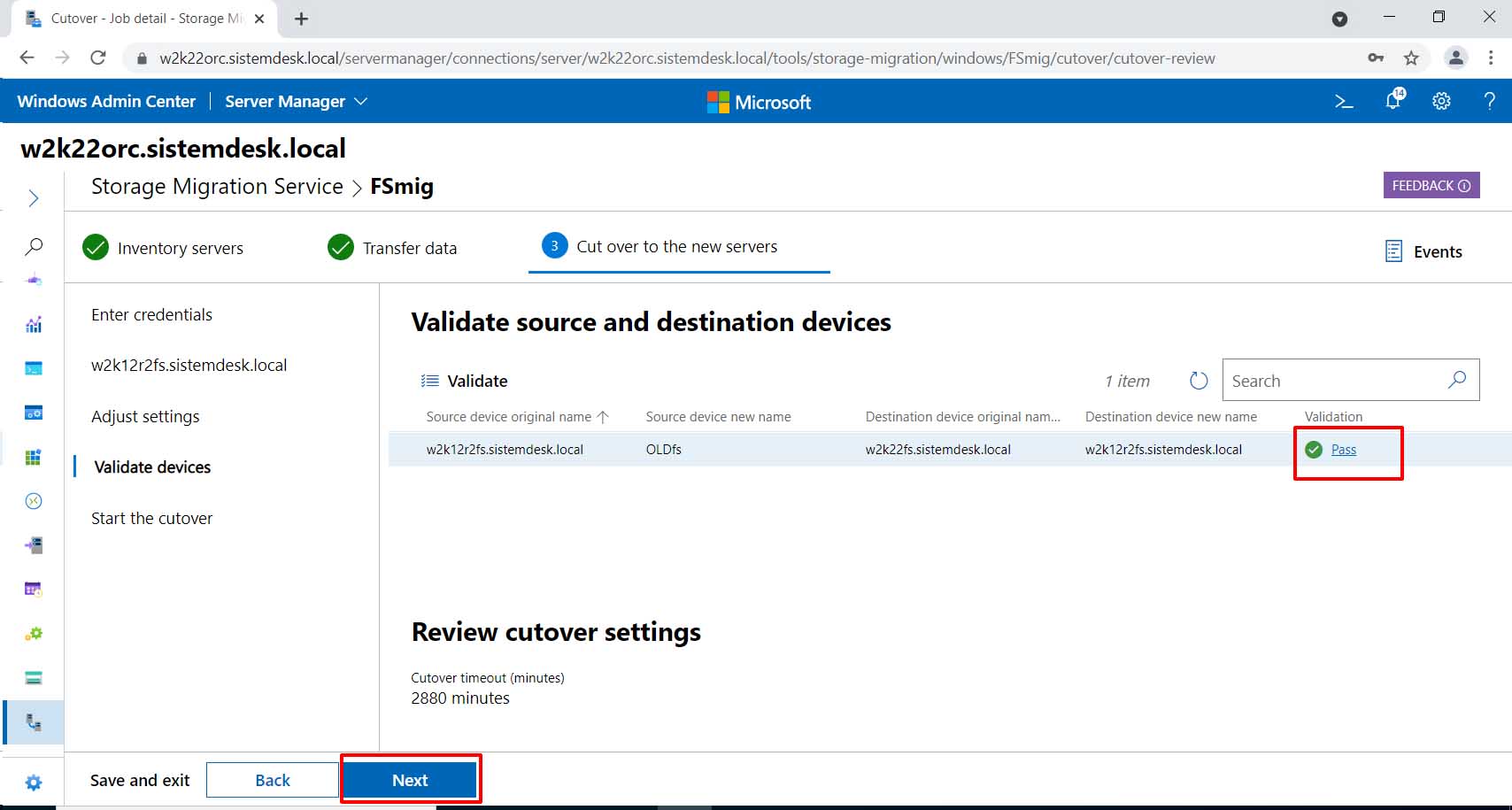Go back using the browser arrow
1512x810 pixels.
(x=27, y=58)
